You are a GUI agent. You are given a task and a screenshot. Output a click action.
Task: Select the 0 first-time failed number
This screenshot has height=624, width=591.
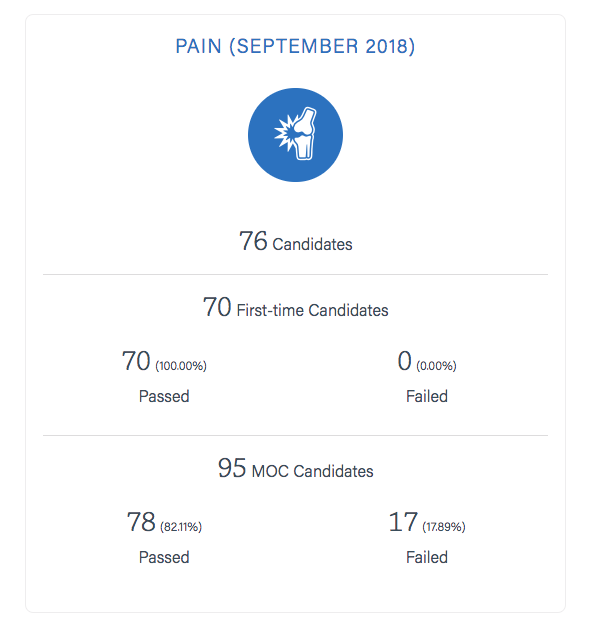[x=404, y=361]
